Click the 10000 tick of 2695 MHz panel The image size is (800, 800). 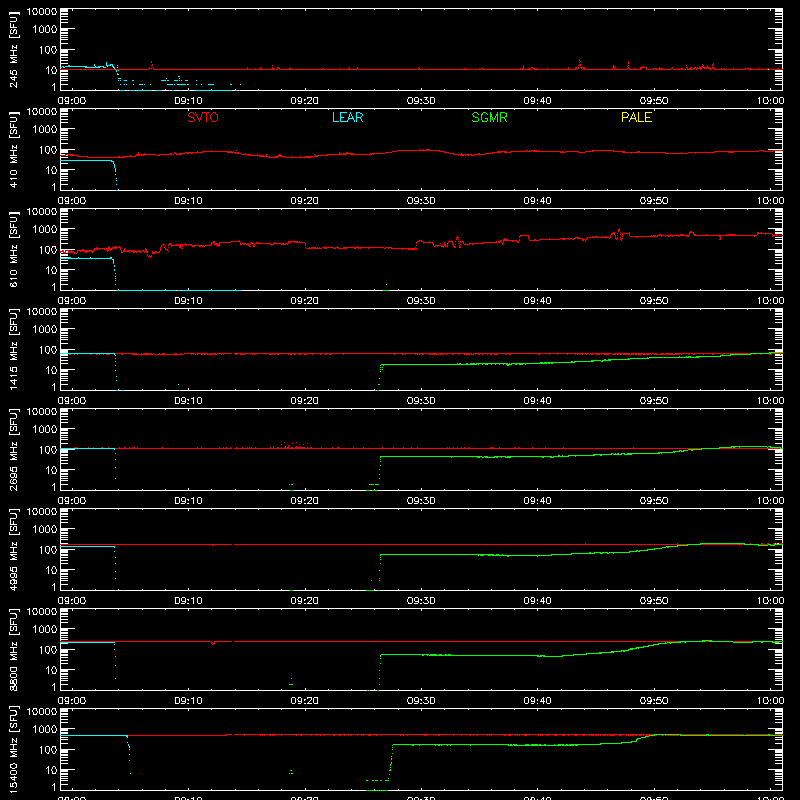[x=42, y=412]
